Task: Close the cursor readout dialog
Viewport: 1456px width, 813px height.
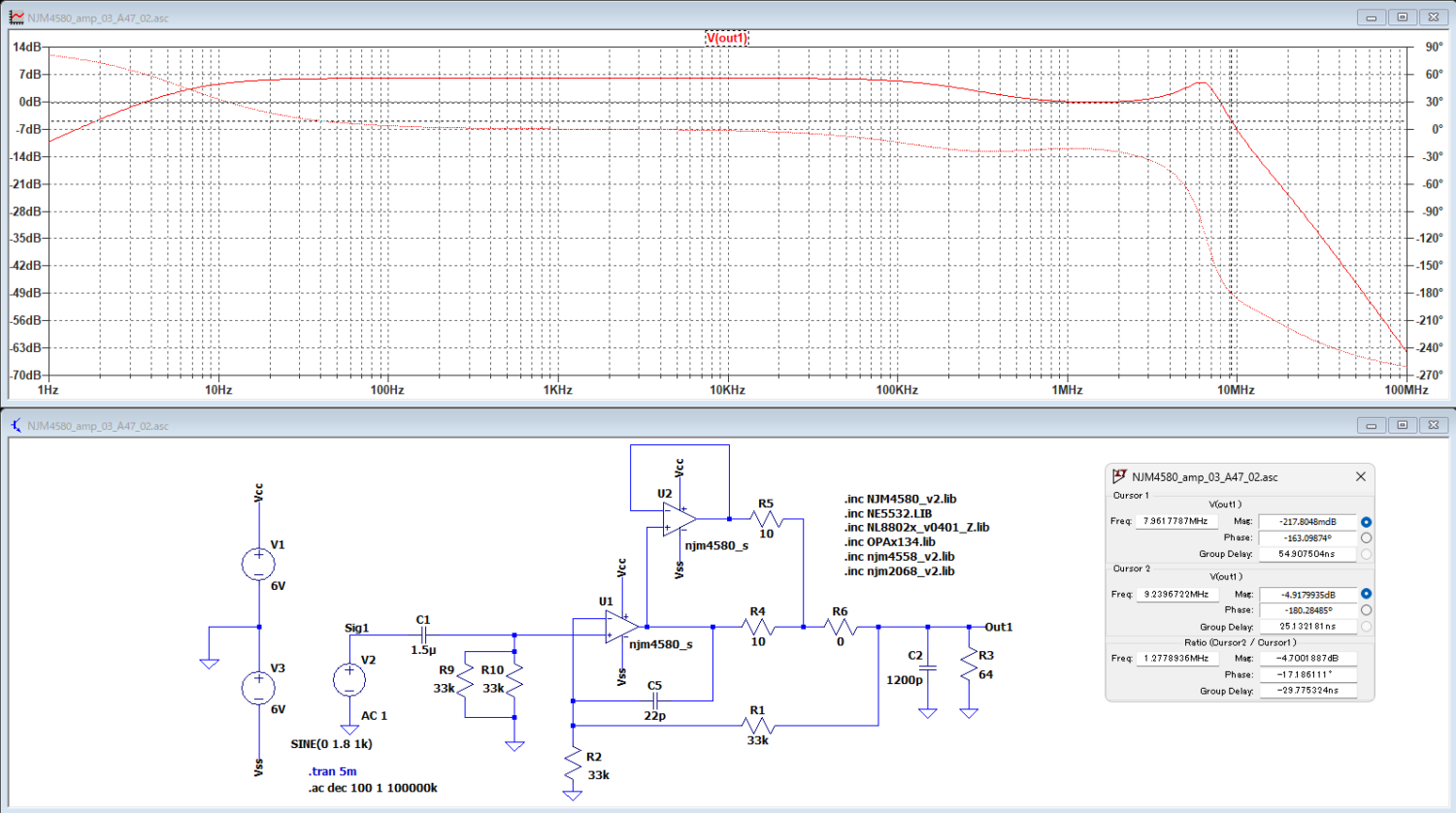Action: coord(1360,476)
